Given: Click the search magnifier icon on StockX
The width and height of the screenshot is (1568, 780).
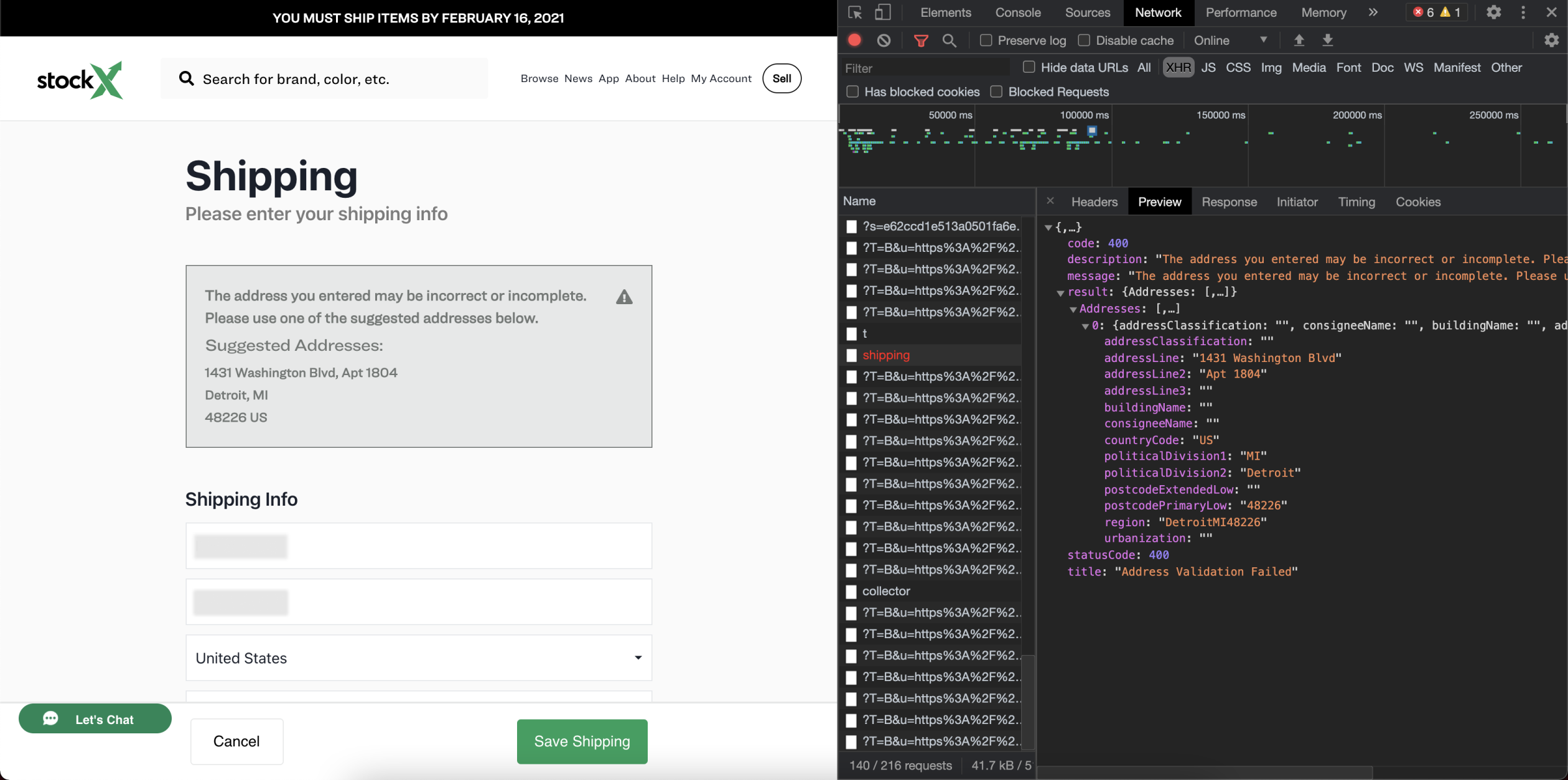Looking at the screenshot, I should point(186,78).
